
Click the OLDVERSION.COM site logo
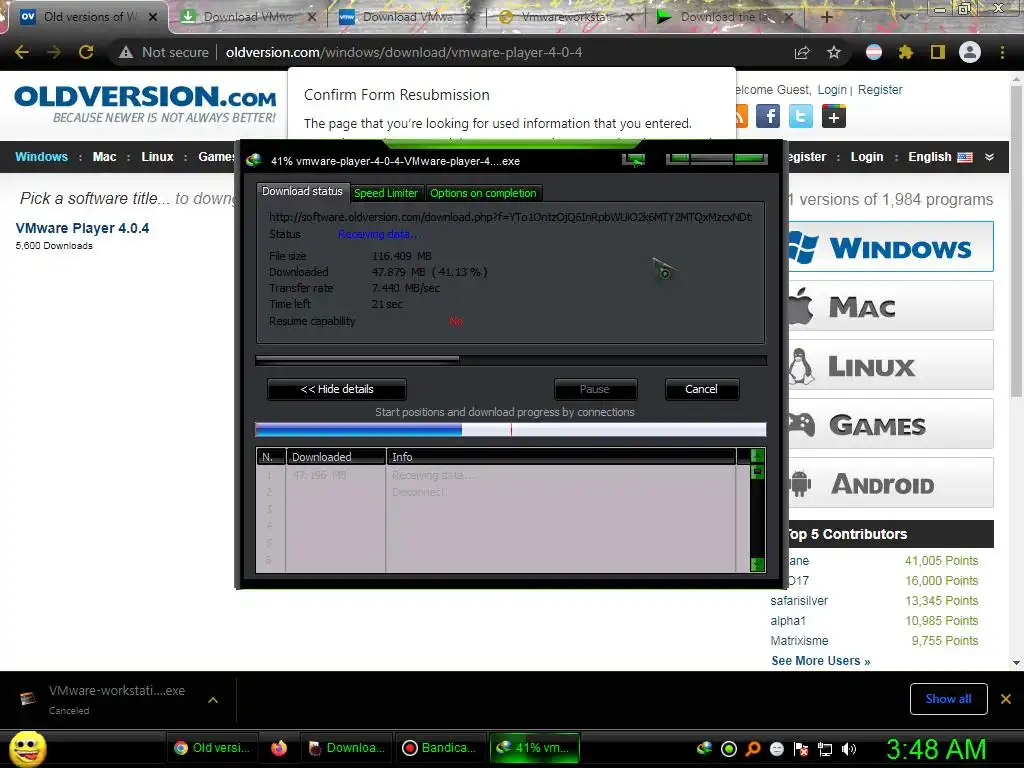click(x=145, y=103)
